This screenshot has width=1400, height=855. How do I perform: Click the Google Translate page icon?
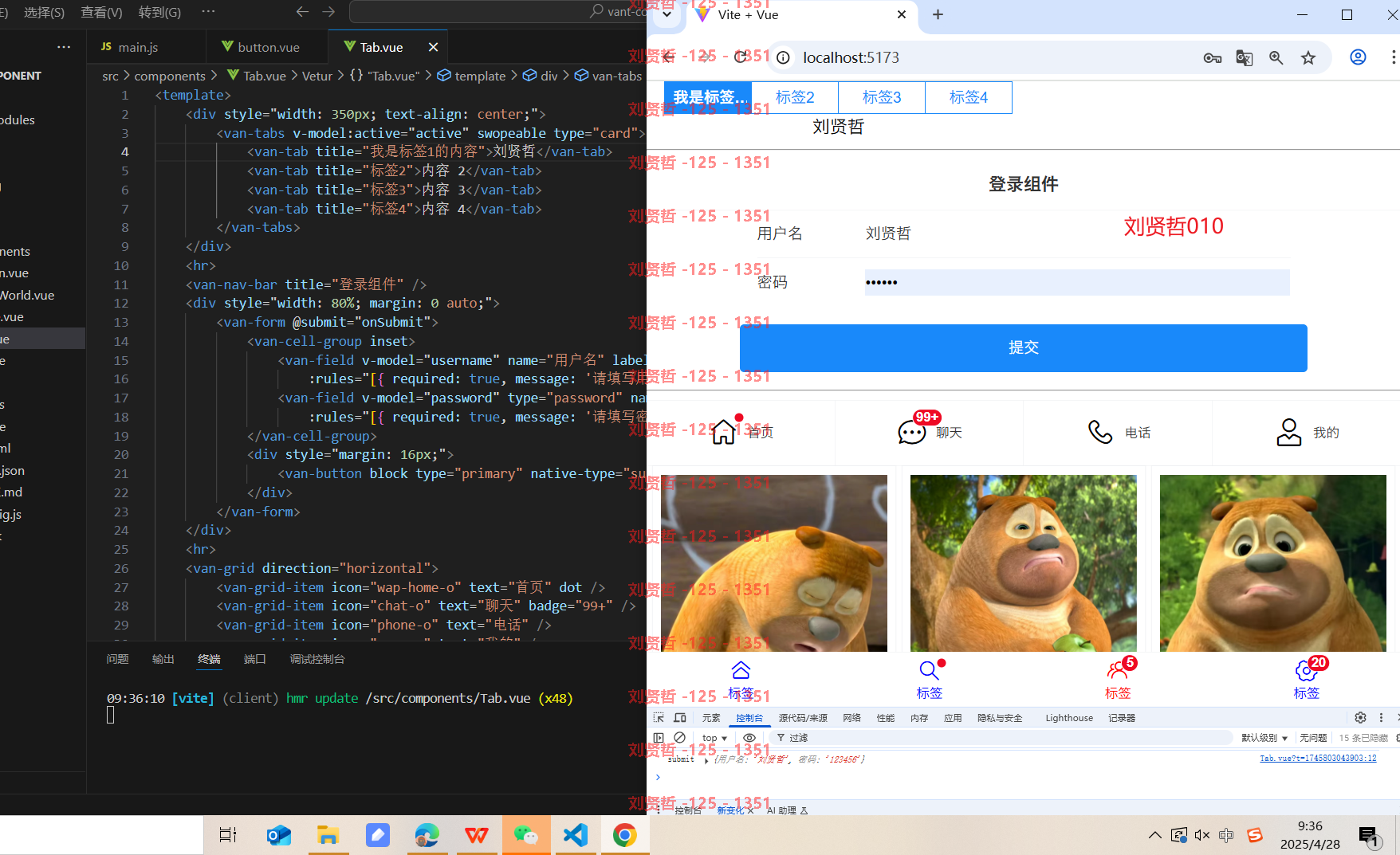[x=1244, y=57]
